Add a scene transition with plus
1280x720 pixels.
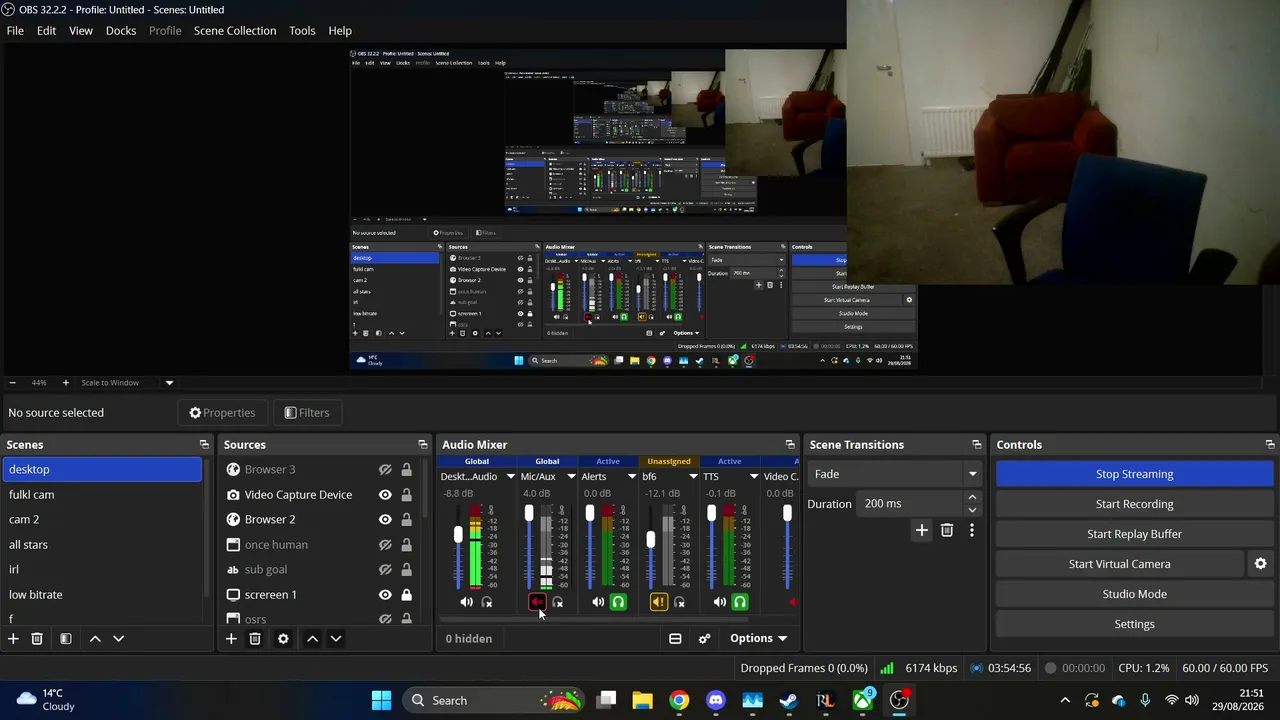[x=922, y=530]
